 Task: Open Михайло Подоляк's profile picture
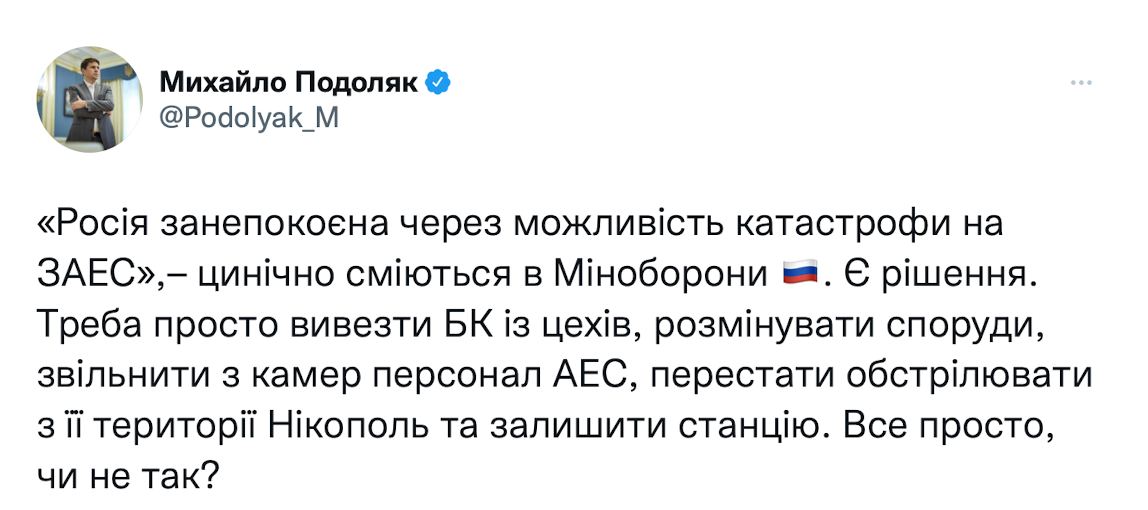click(90, 99)
